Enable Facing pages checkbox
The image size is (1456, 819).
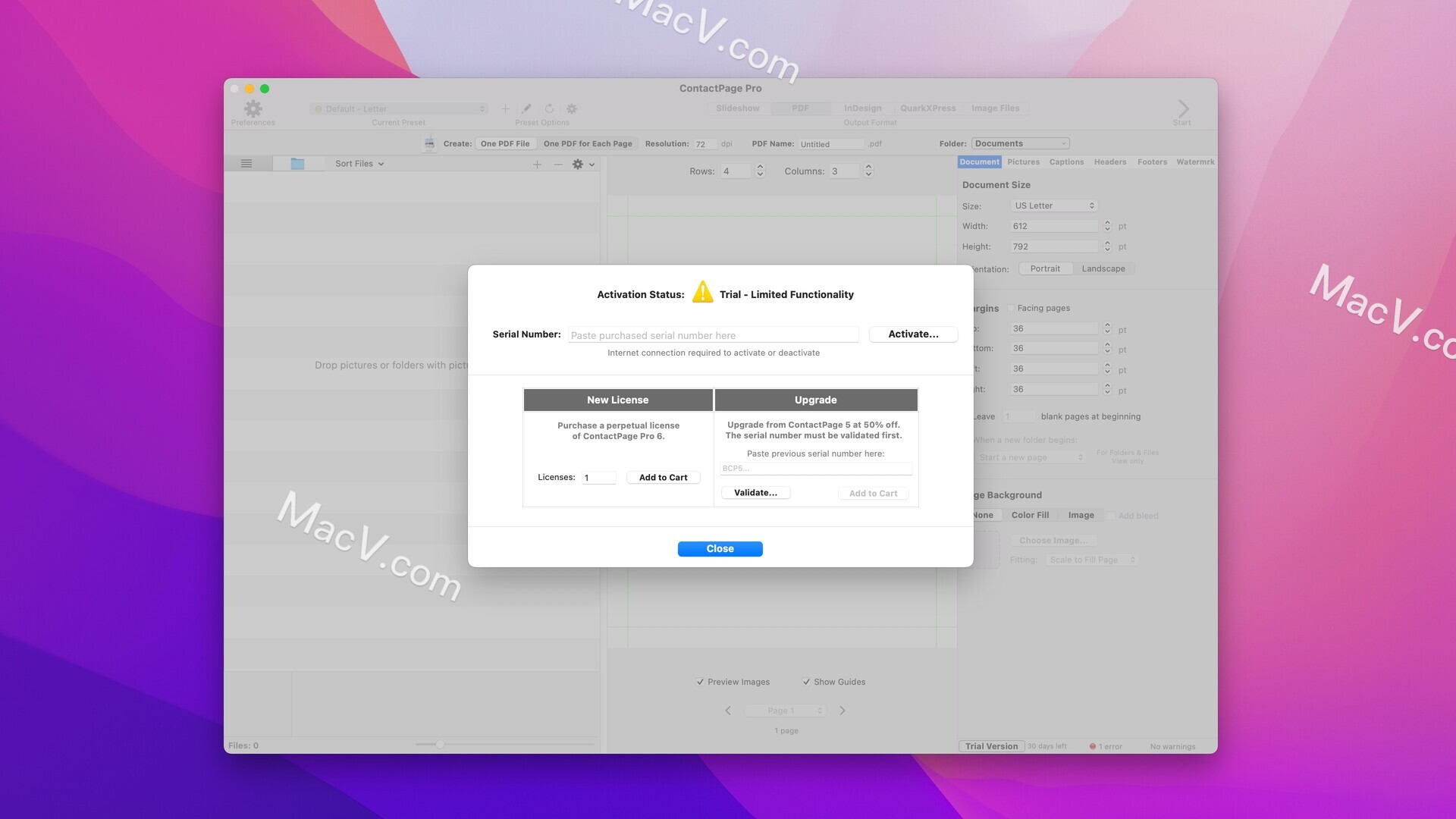[x=1011, y=308]
